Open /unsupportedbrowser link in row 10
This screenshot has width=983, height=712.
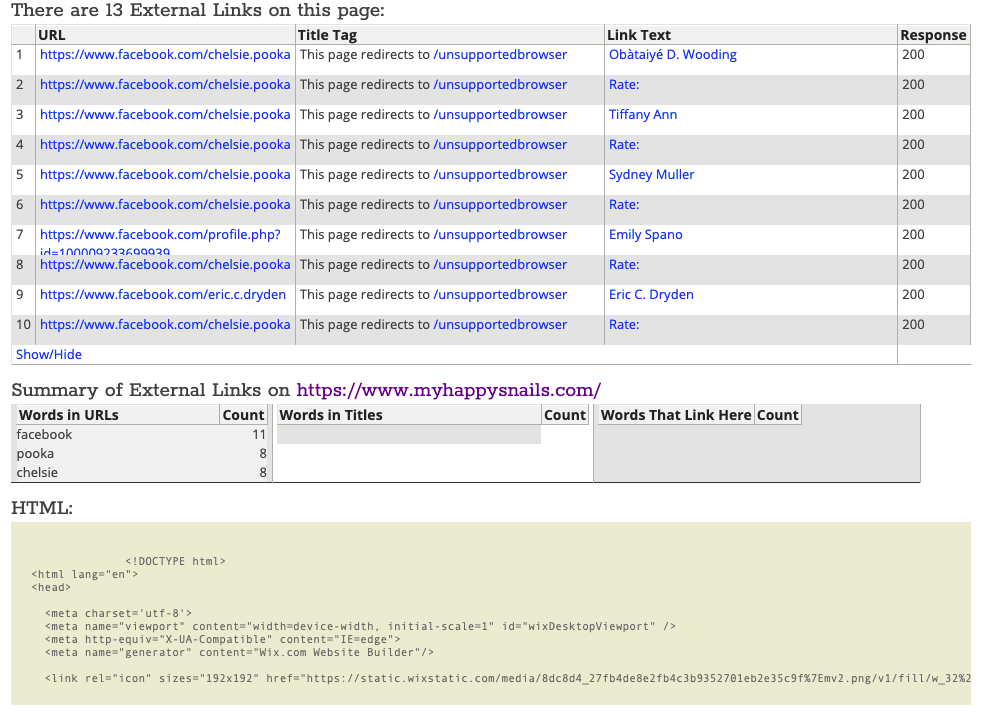[500, 325]
